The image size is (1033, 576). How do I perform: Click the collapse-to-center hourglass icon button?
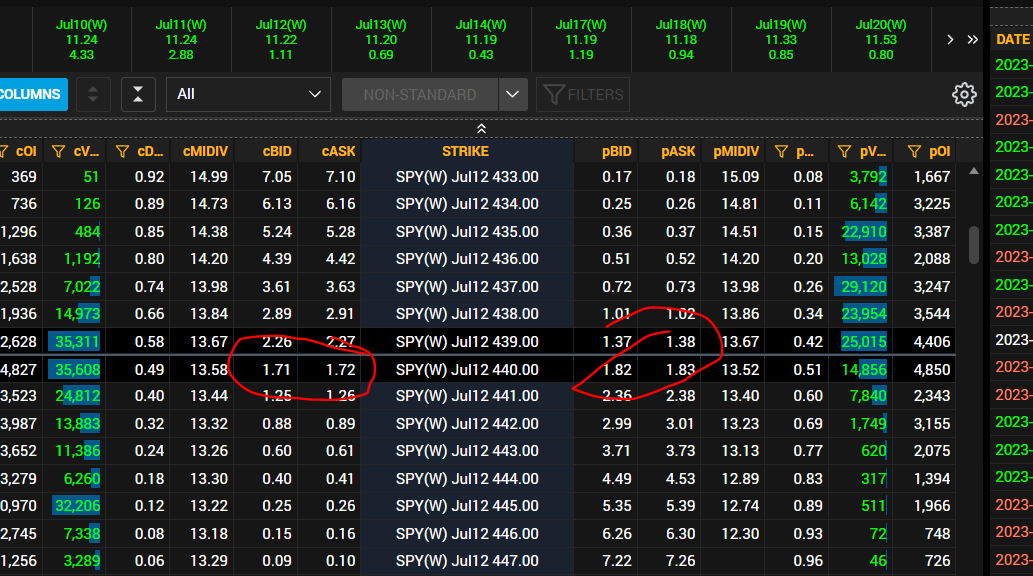point(138,94)
